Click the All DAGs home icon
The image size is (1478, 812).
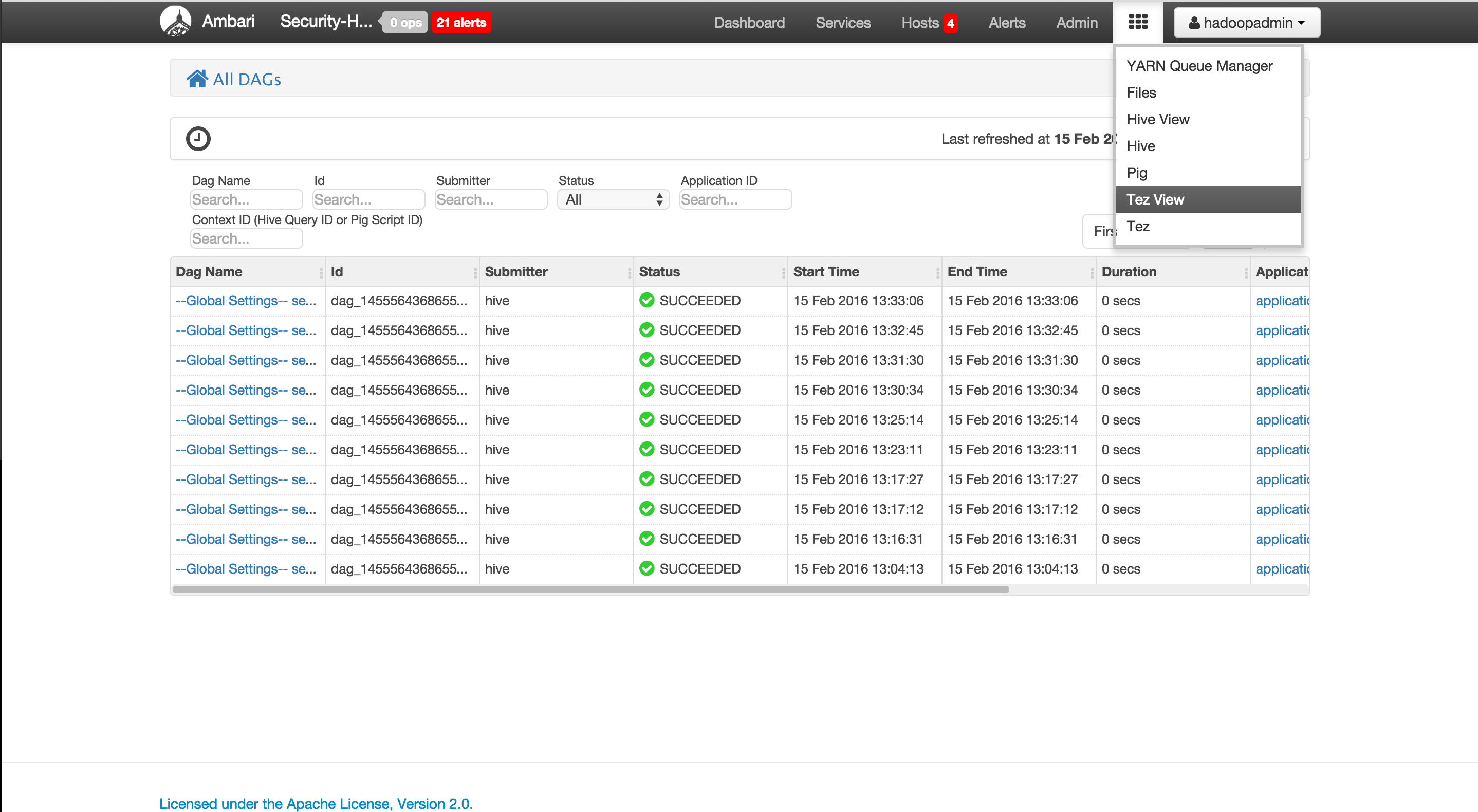[197, 79]
